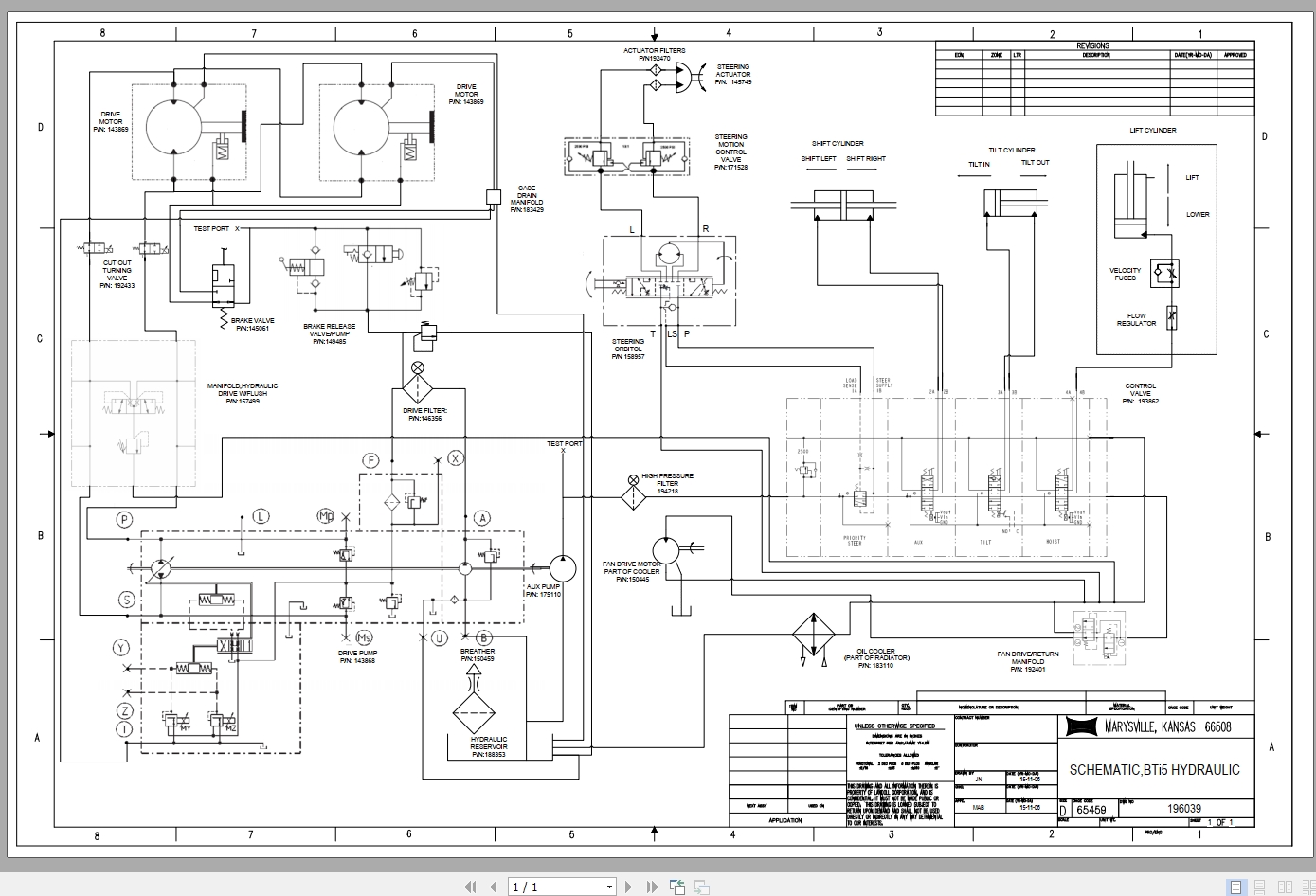This screenshot has height=896, width=1316.
Task: Click the DRIVE PUMP P/N: 143868 label
Action: [x=357, y=656]
